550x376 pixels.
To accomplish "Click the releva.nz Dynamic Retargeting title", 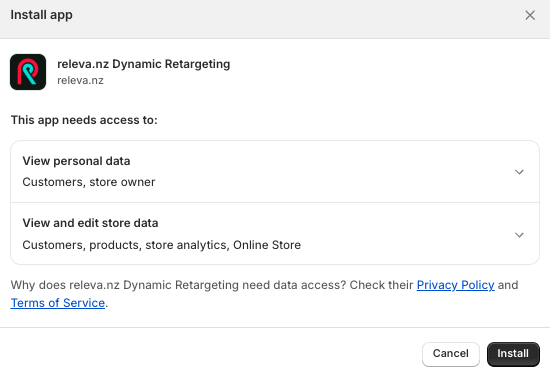I will (x=143, y=64).
